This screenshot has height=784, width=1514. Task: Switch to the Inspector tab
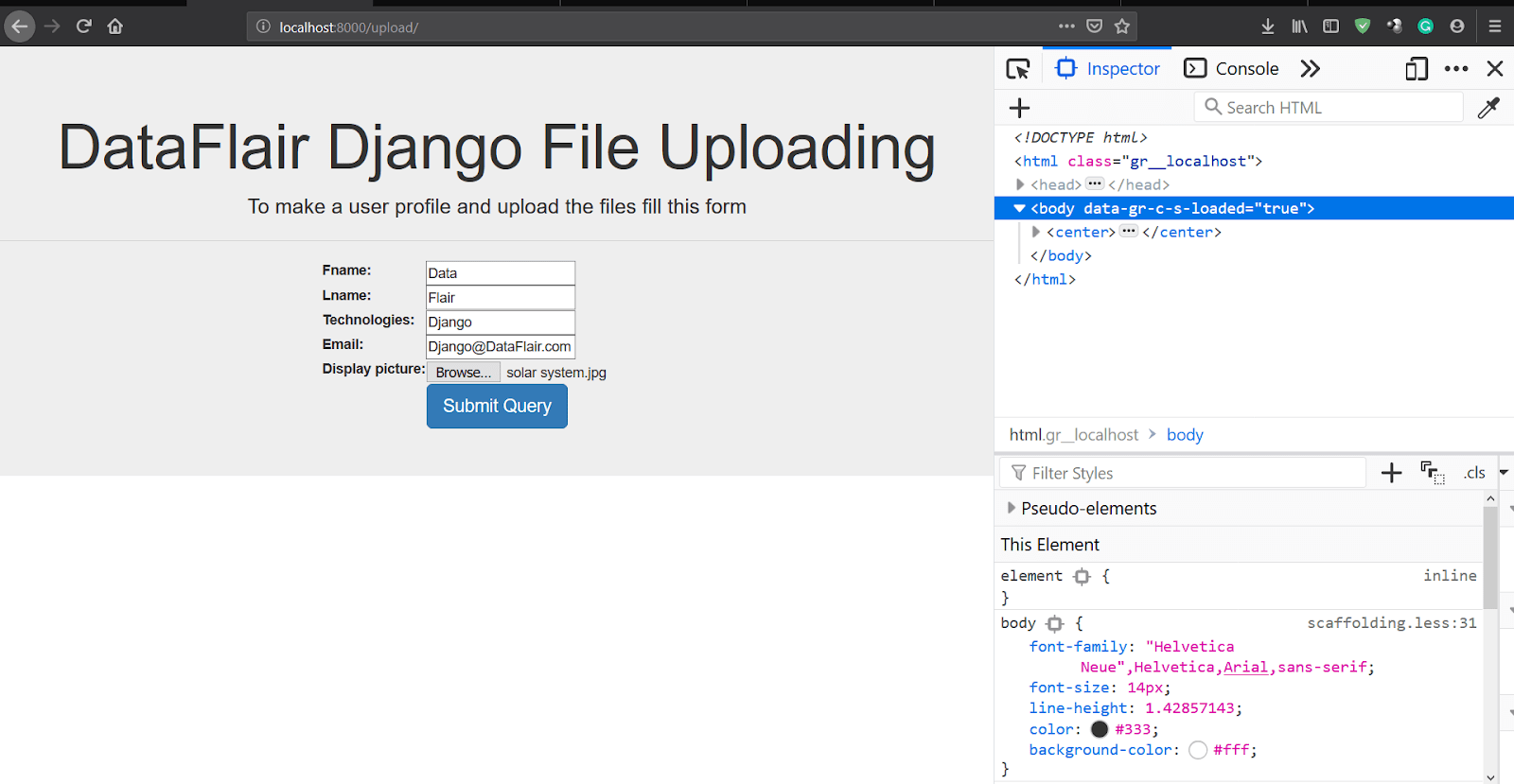click(1107, 69)
